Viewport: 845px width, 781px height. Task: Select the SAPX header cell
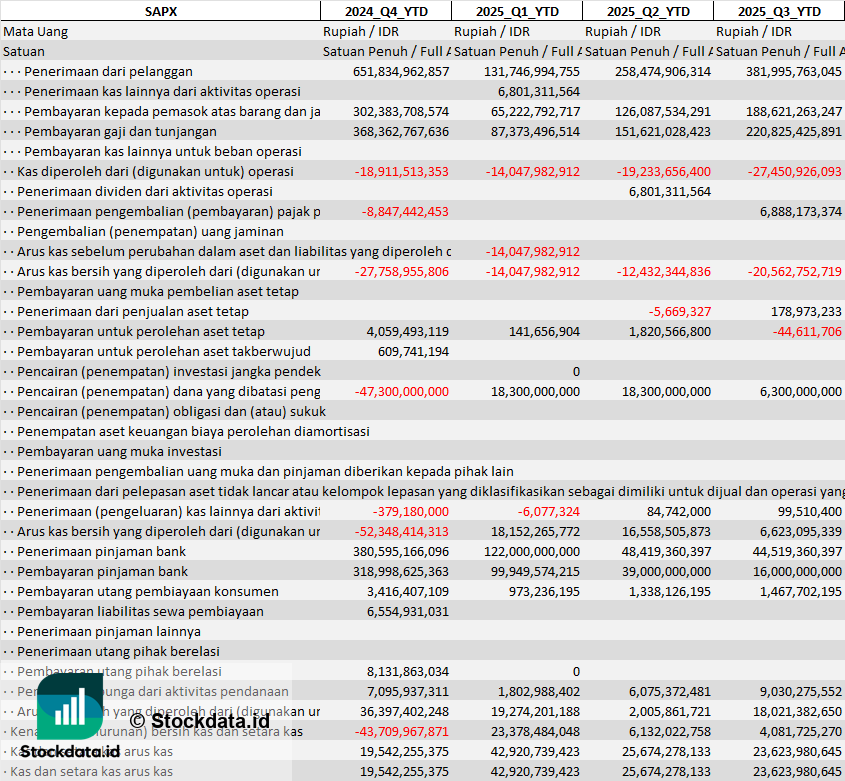pyautogui.click(x=160, y=11)
